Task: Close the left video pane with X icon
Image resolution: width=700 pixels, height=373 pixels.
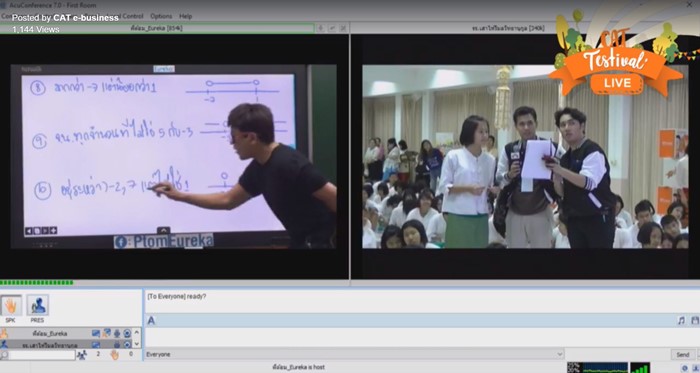Action: (343, 28)
